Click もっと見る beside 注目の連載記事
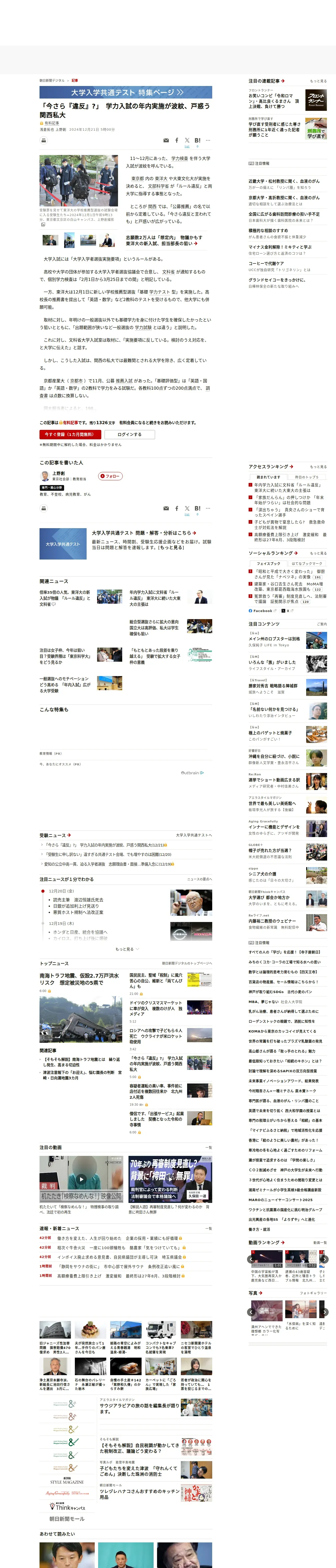Image resolution: width=336 pixels, height=1568 pixels. tap(318, 81)
